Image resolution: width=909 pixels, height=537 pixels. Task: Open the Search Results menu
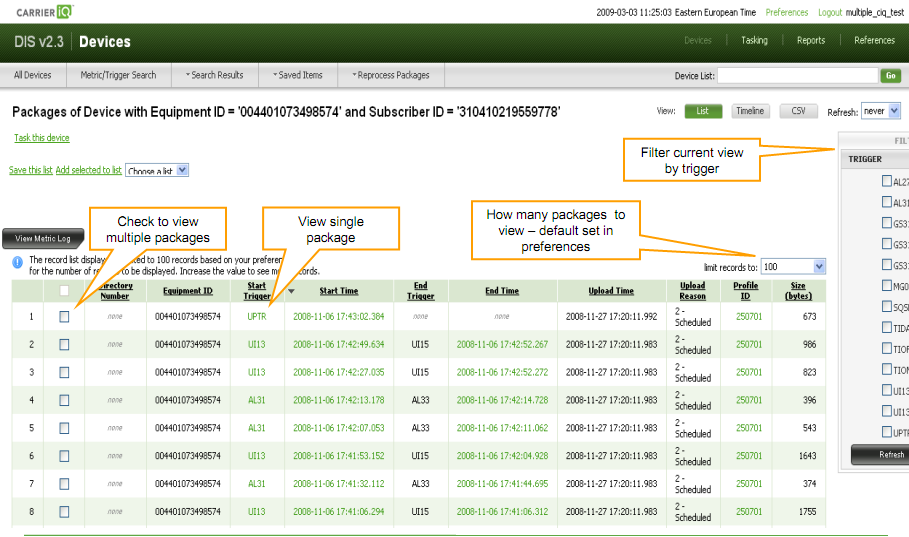[214, 75]
